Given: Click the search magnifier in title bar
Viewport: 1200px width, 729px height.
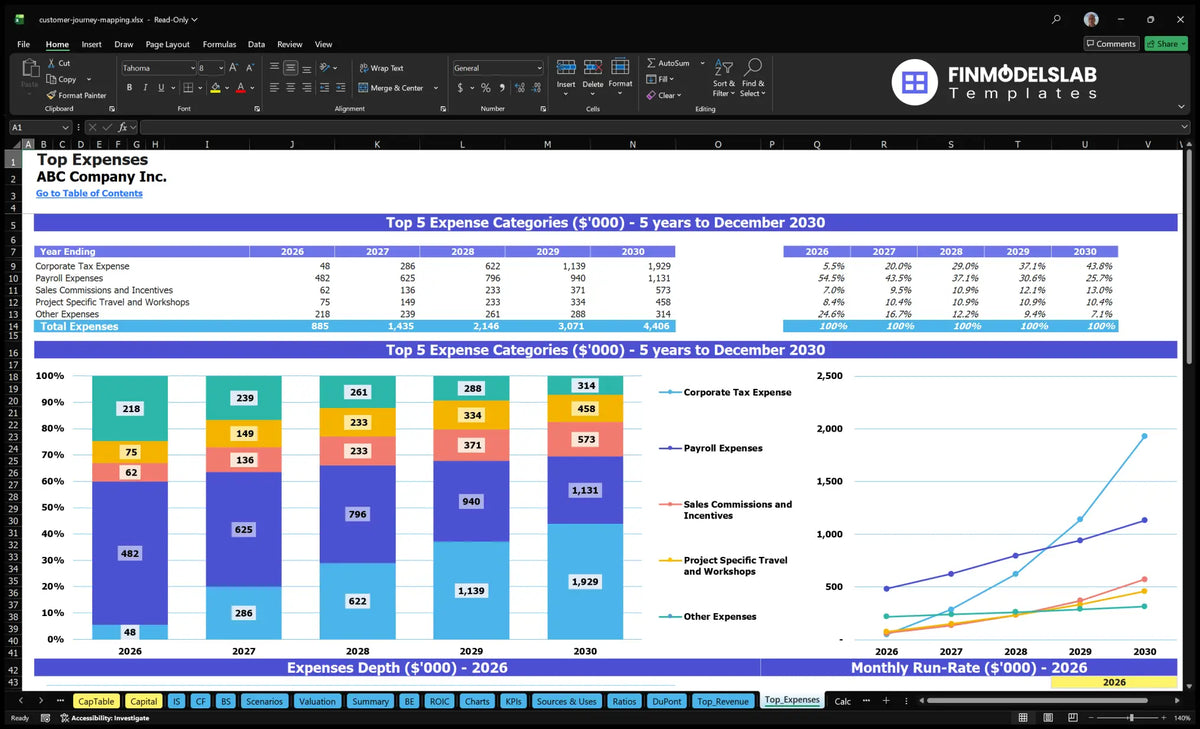Looking at the screenshot, I should 1057,19.
